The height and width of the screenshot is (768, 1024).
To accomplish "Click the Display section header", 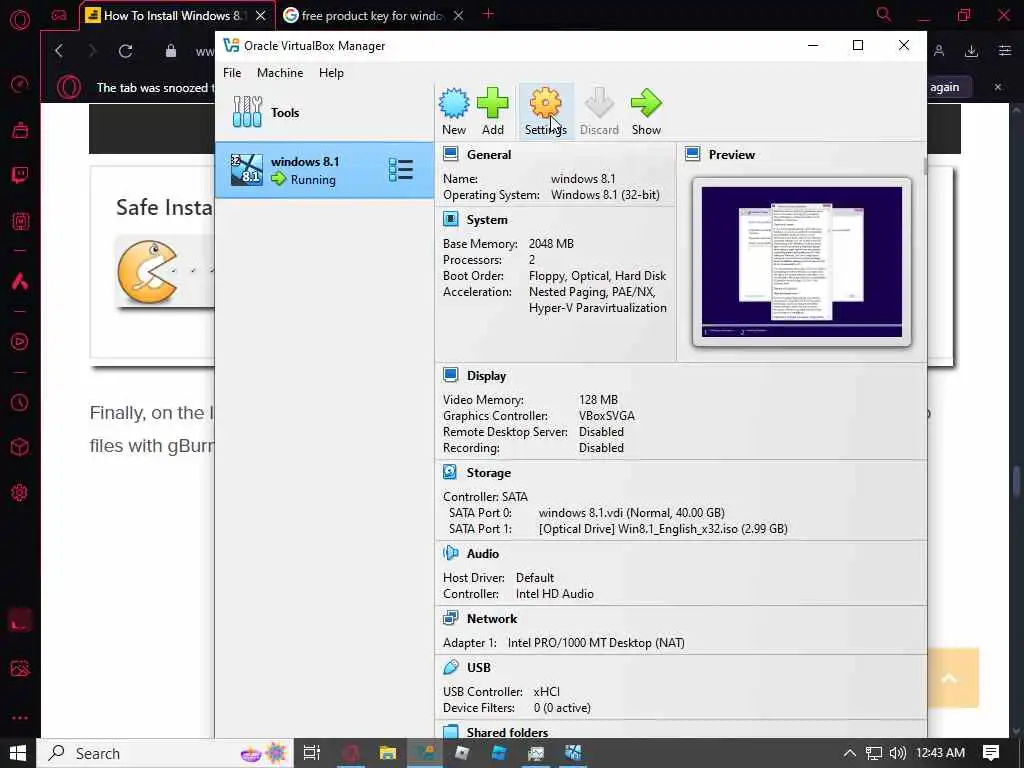I will (x=486, y=376).
